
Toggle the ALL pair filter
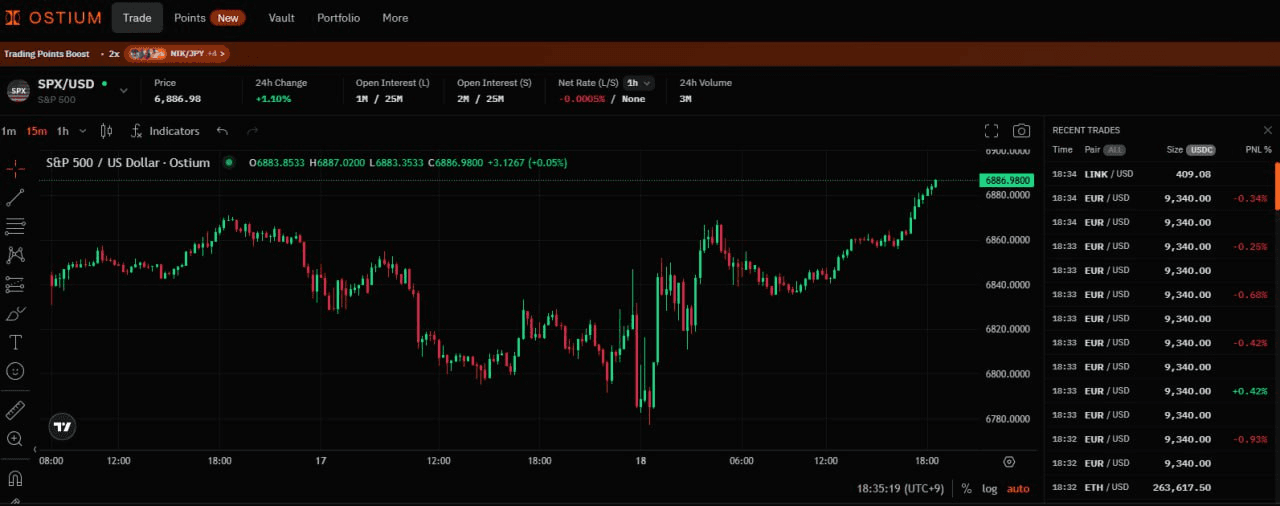coord(1115,150)
